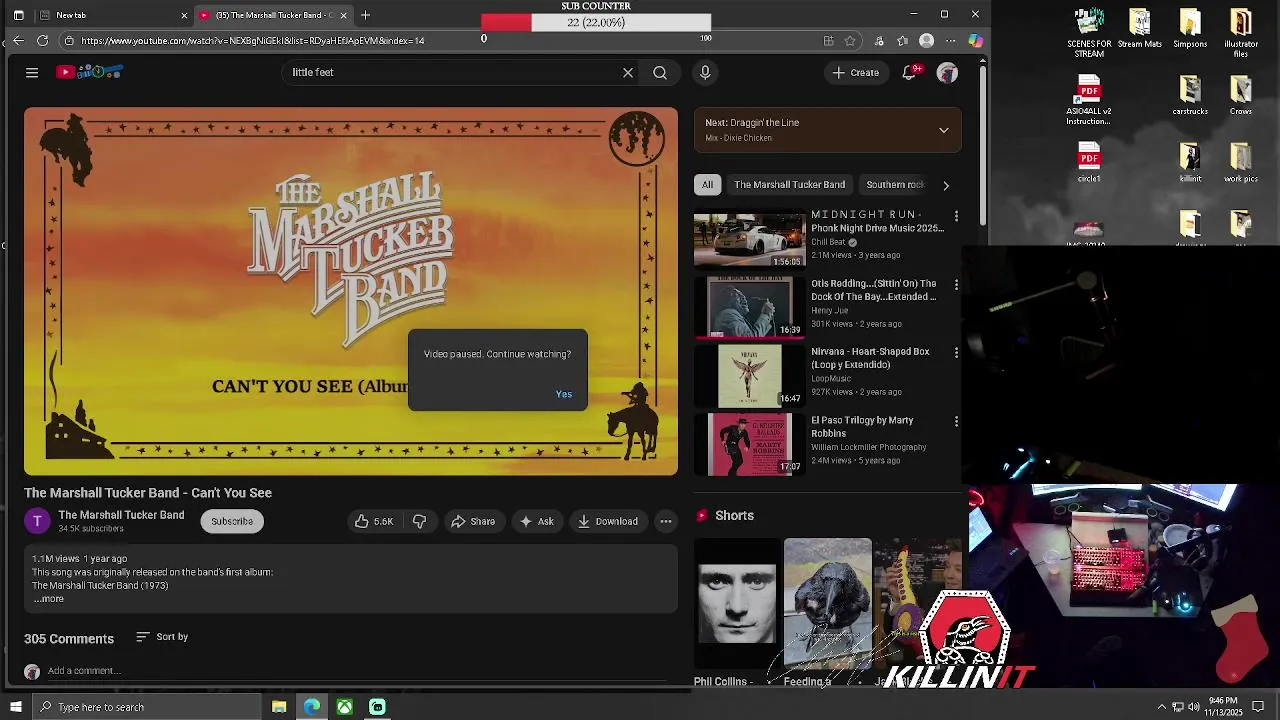Select 'The Marshall Tucker Band' filter chip
Screen dimensions: 1280x720
(789, 184)
